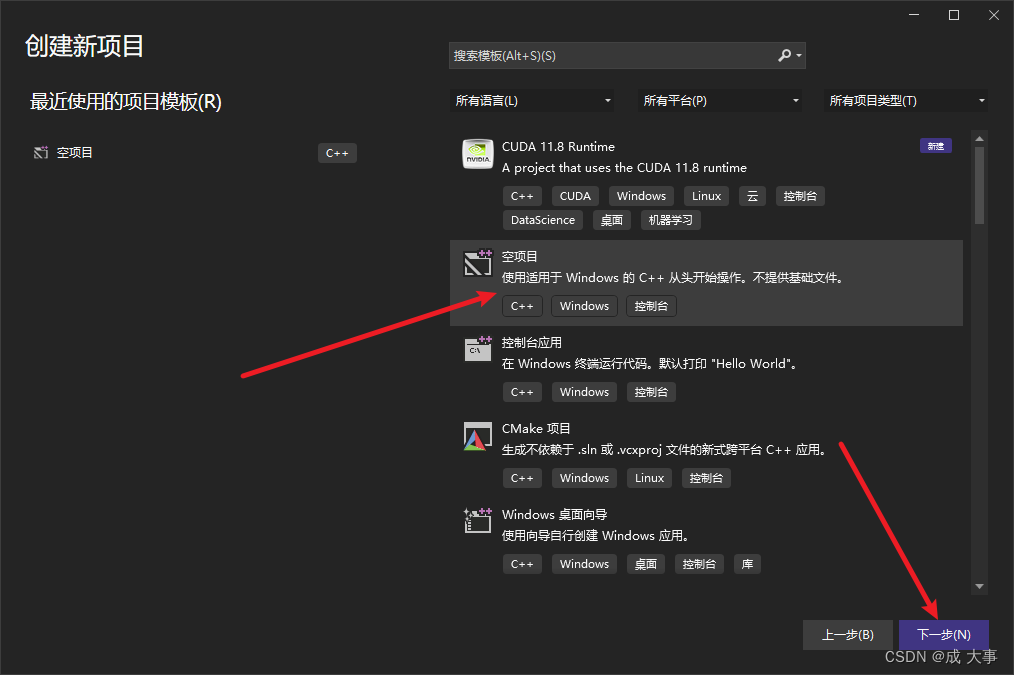Select the 控制台应用 console app icon
This screenshot has height=675, width=1014.
477,350
